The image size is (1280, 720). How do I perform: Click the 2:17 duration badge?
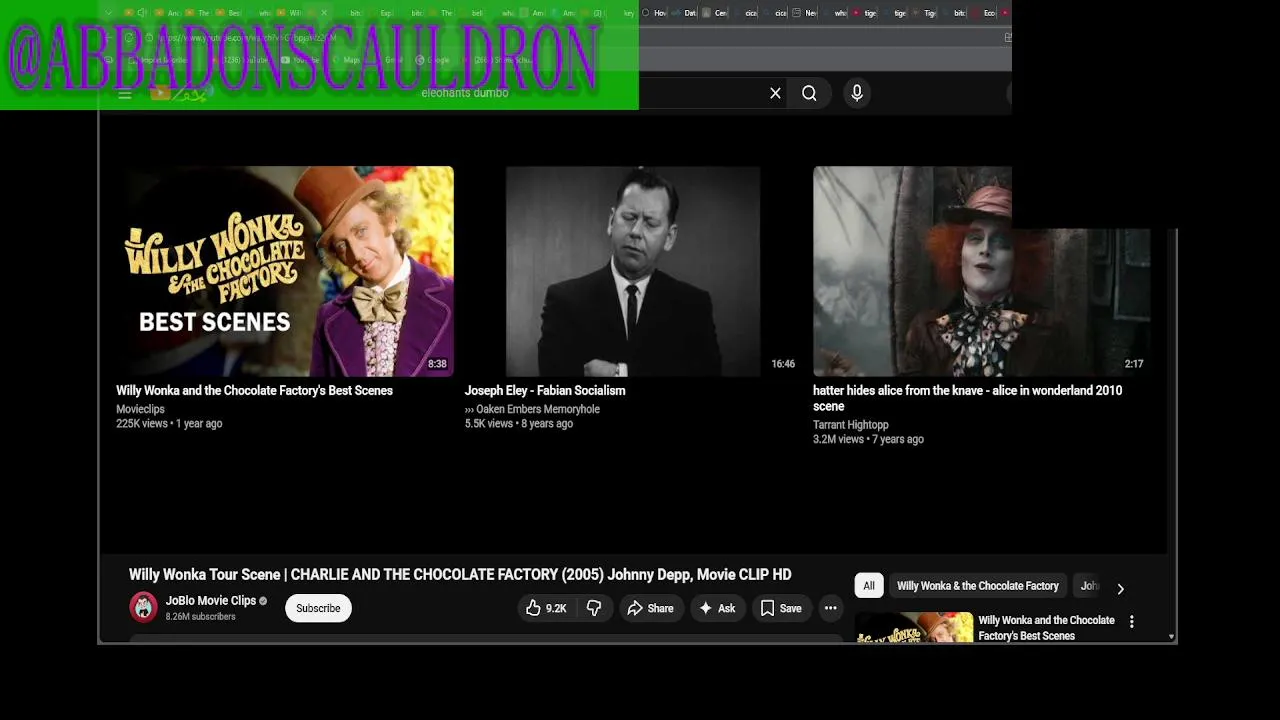1134,364
